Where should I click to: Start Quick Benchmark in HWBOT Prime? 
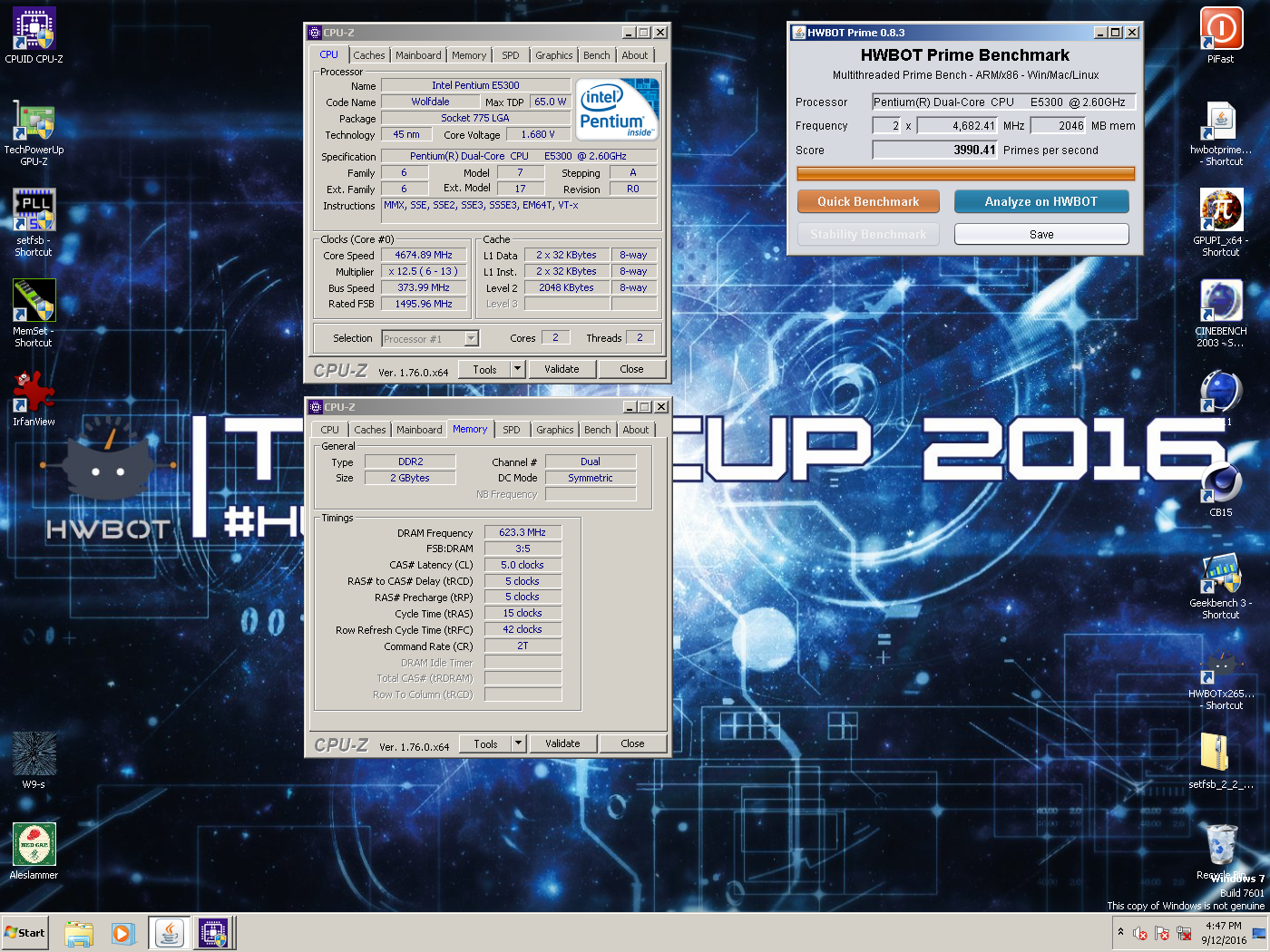868,201
